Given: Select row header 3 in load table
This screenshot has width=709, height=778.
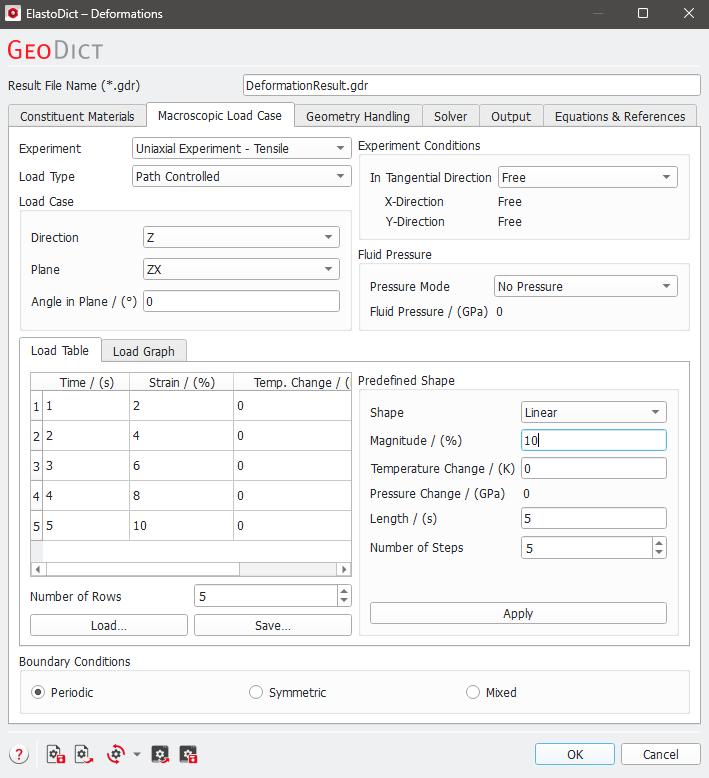Looking at the screenshot, I should (x=36, y=466).
